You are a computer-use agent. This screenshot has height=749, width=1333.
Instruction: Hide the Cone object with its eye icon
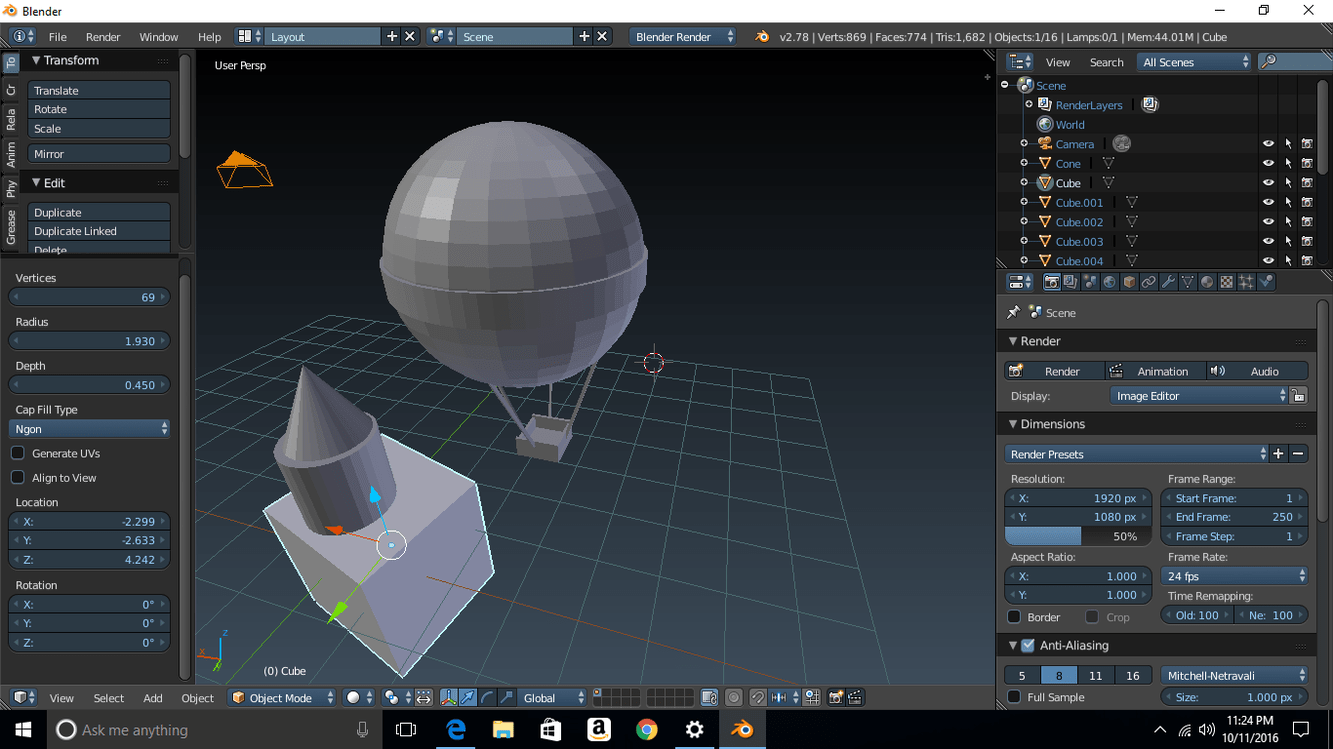(1268, 164)
